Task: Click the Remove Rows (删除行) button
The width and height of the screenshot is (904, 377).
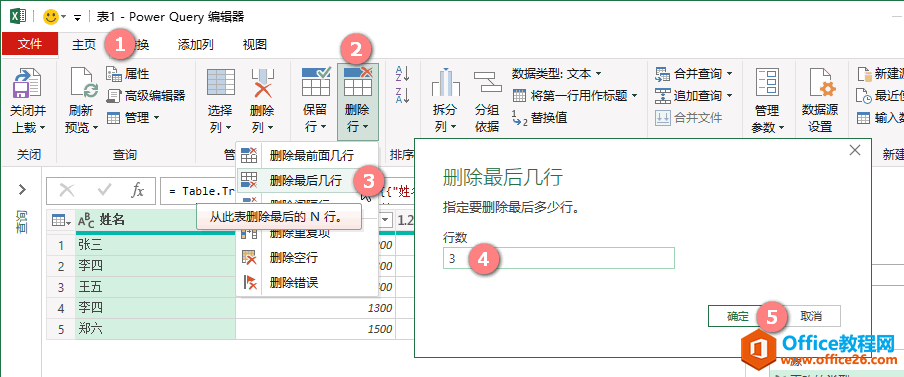Action: tap(357, 101)
